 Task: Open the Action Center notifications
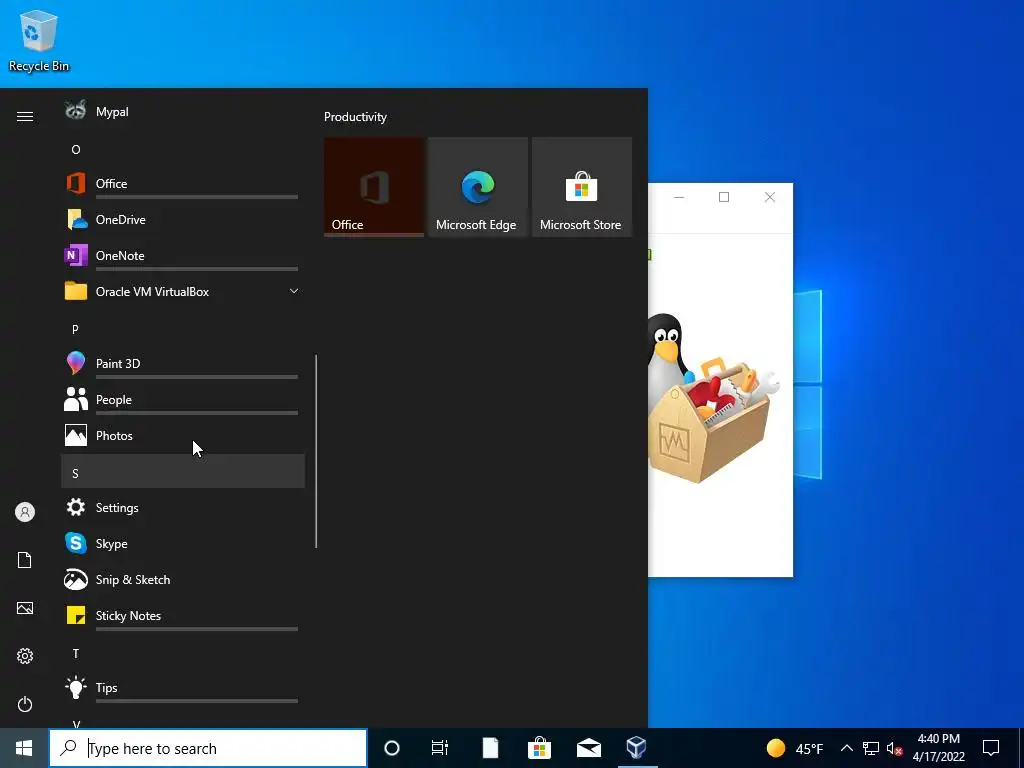[x=991, y=748]
